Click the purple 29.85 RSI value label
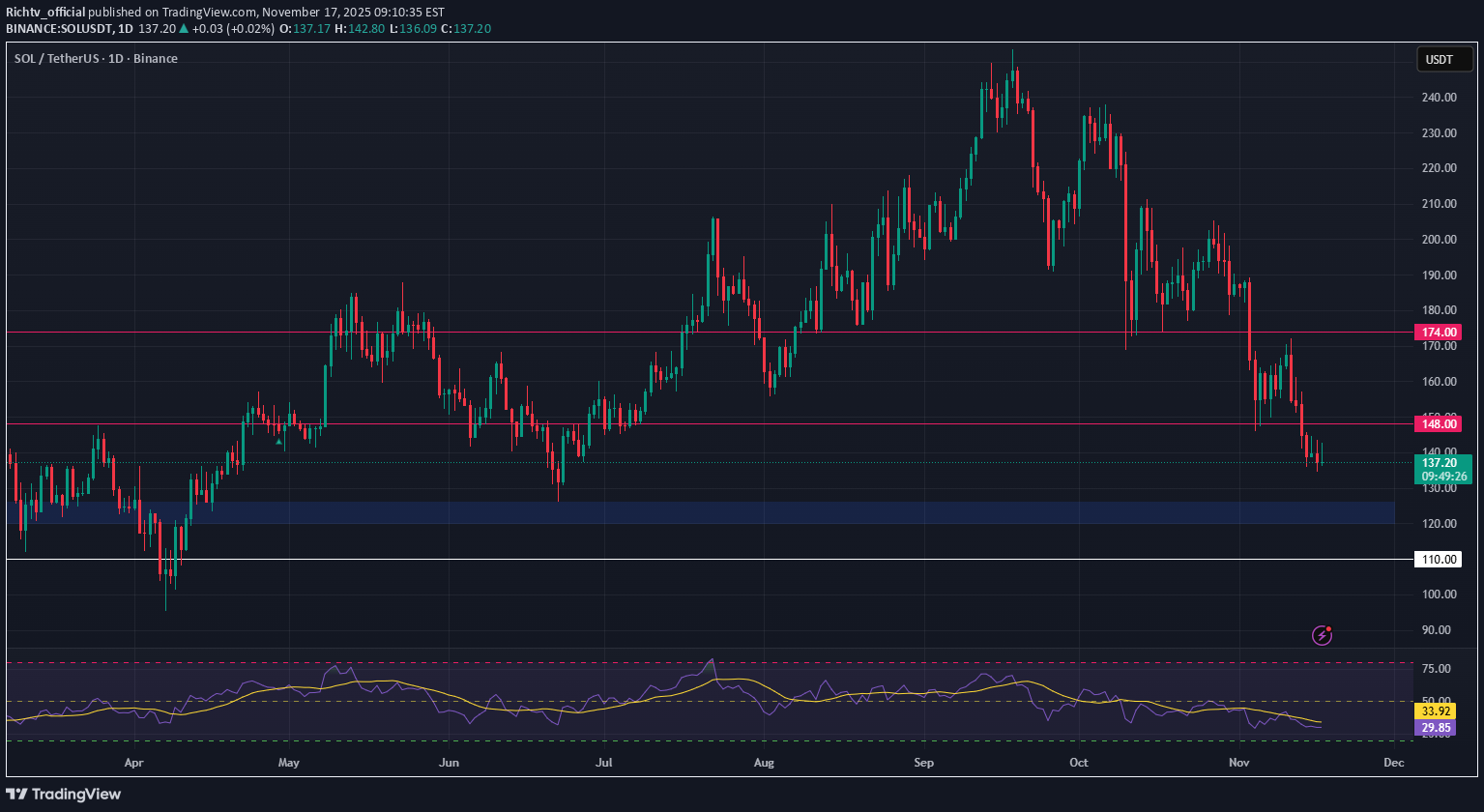 1438,728
